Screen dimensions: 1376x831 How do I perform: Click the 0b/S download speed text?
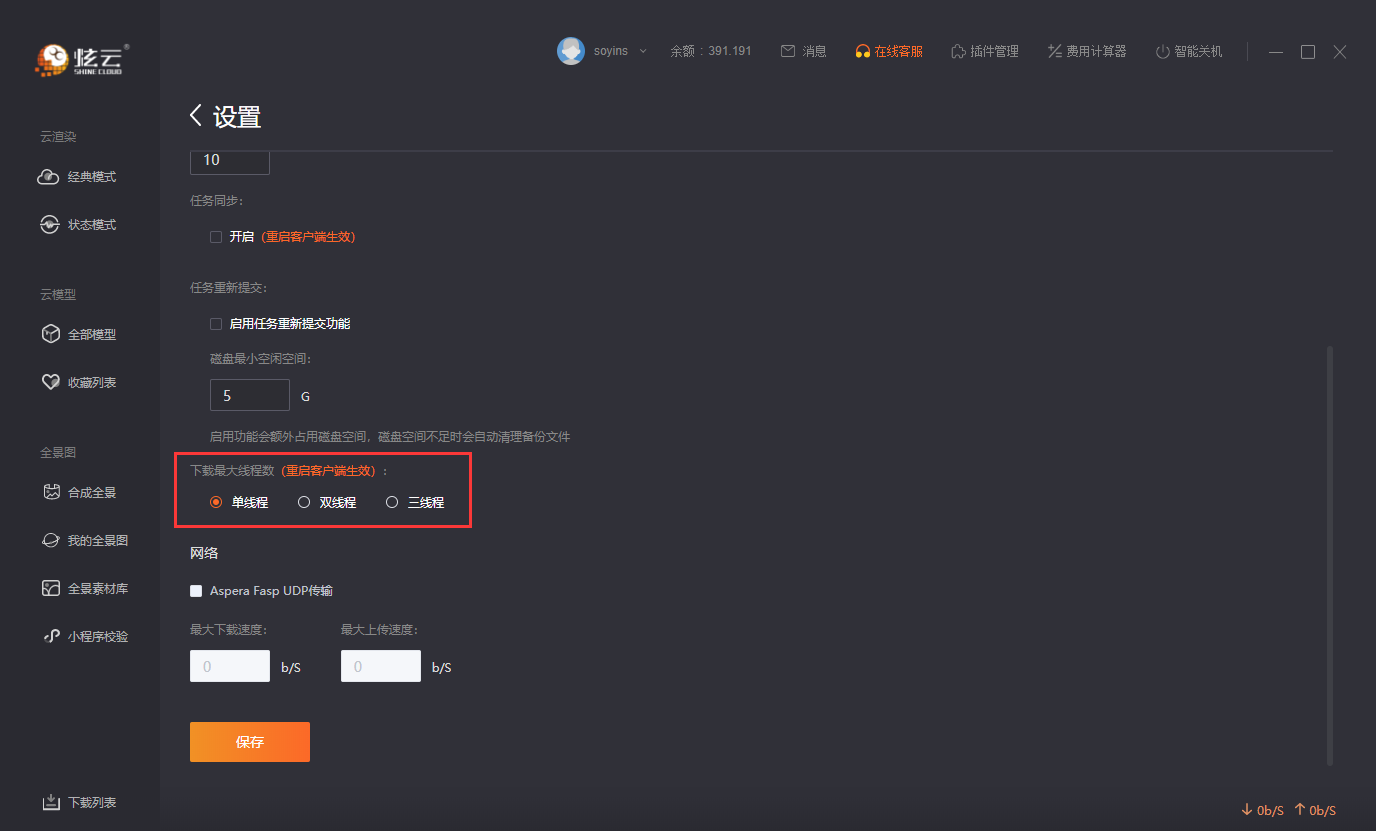pyautogui.click(x=1270, y=810)
